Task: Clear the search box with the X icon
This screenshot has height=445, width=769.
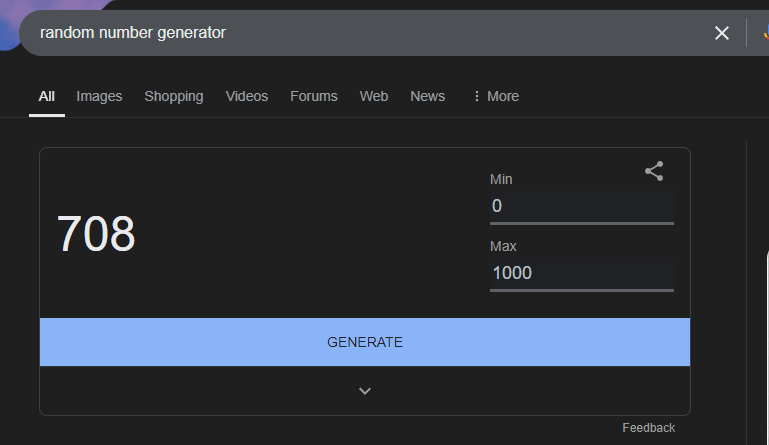Action: pos(721,33)
